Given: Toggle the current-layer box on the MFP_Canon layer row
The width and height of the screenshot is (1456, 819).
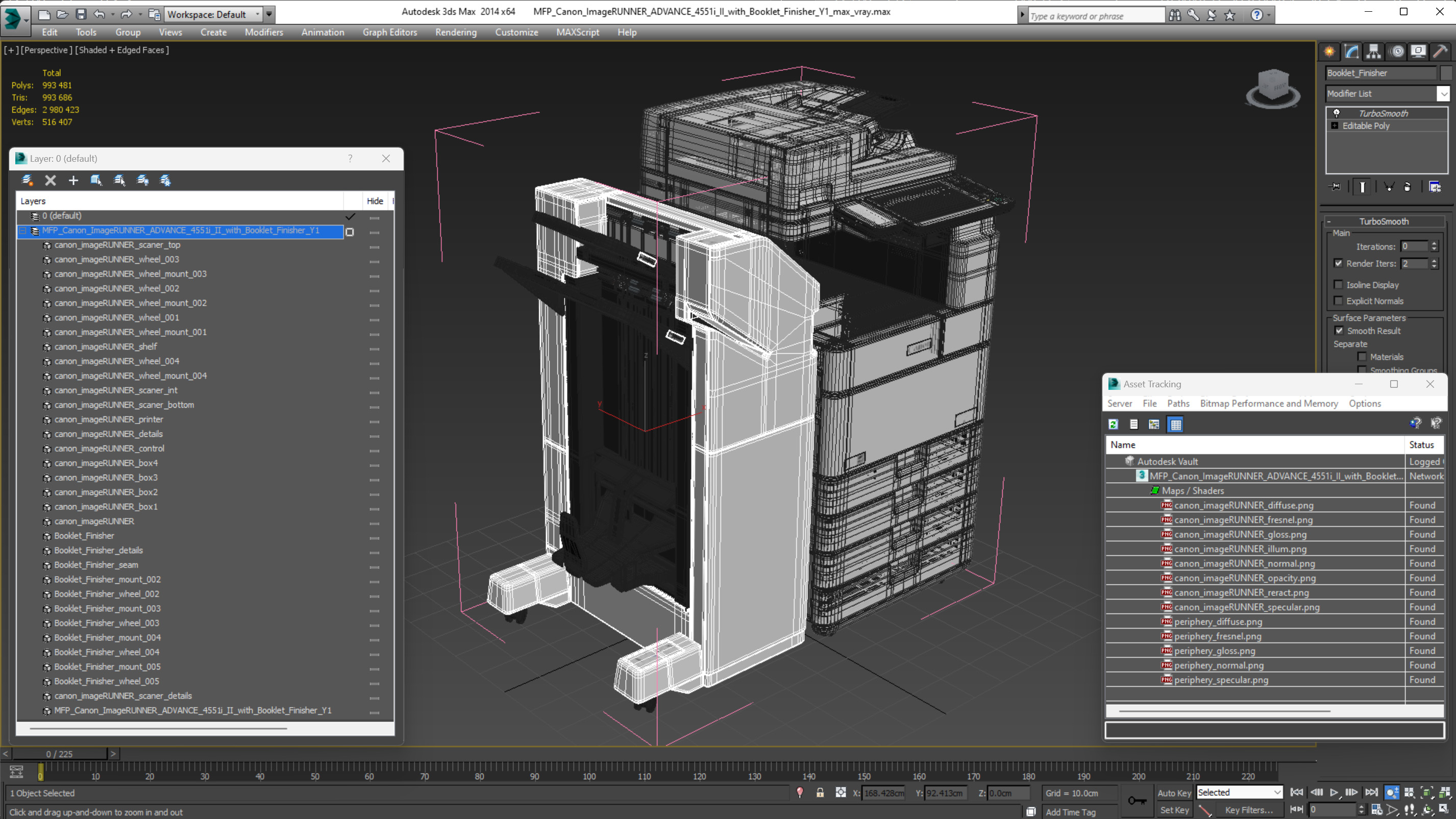Looking at the screenshot, I should click(x=350, y=232).
